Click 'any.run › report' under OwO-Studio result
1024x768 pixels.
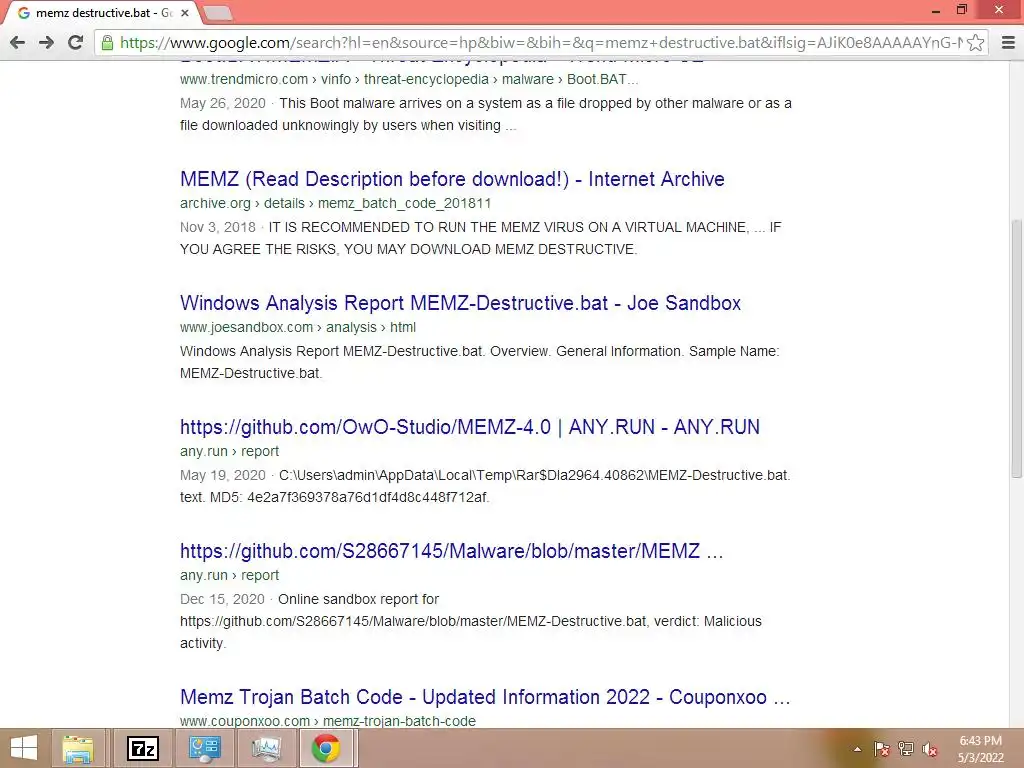[x=229, y=451]
